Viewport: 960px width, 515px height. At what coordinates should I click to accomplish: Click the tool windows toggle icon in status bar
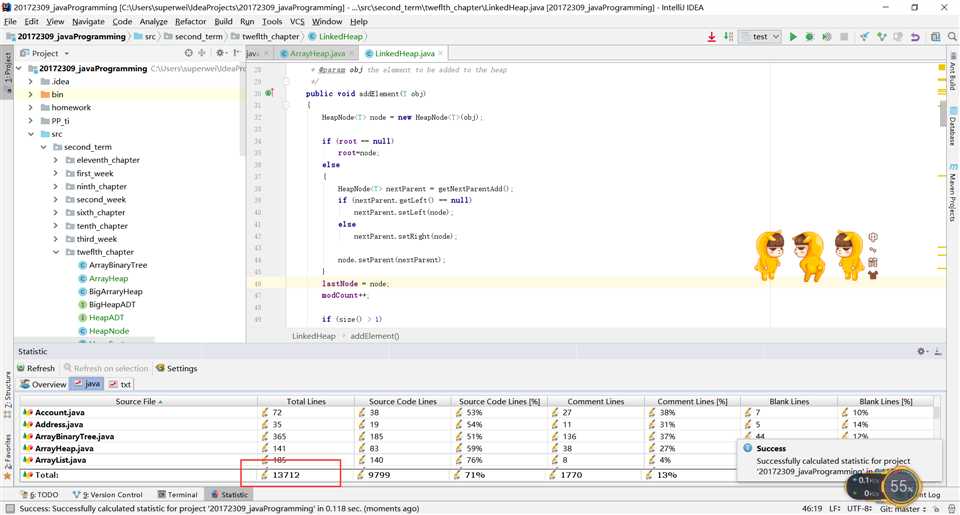point(9,509)
